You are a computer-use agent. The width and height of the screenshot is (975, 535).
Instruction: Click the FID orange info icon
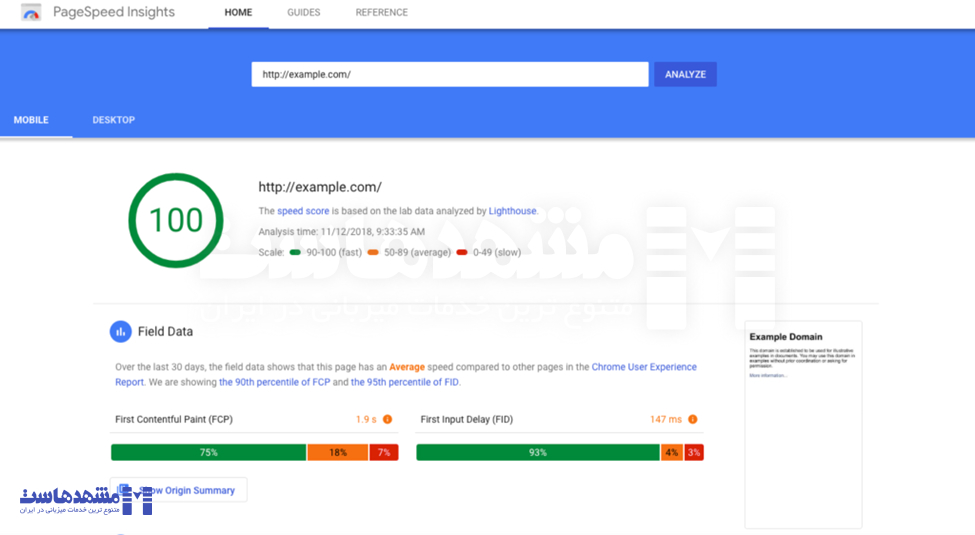692,420
